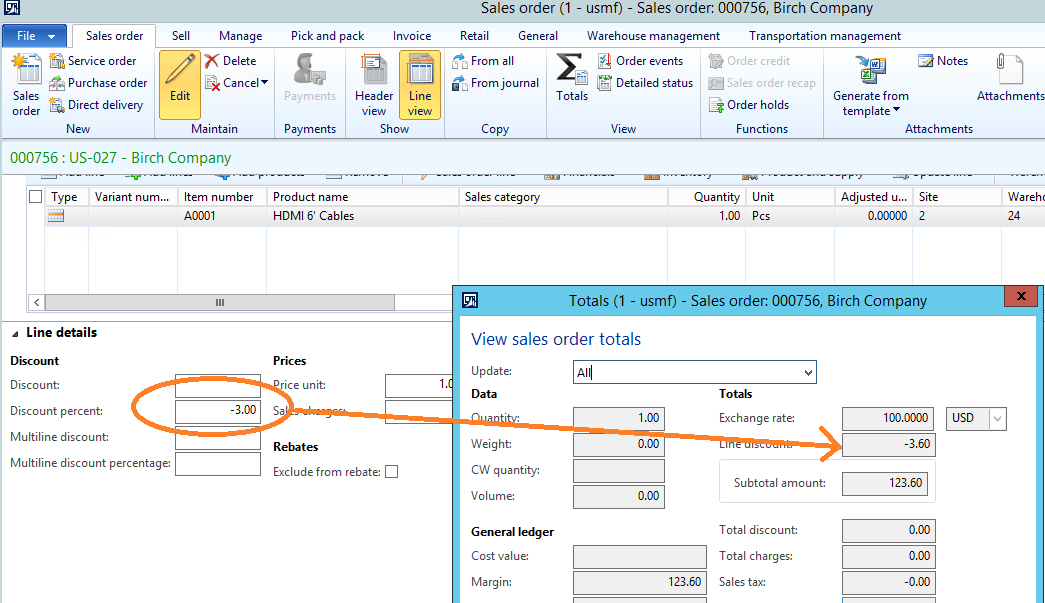Expand the Cancel dropdown
1045x603 pixels.
point(265,83)
